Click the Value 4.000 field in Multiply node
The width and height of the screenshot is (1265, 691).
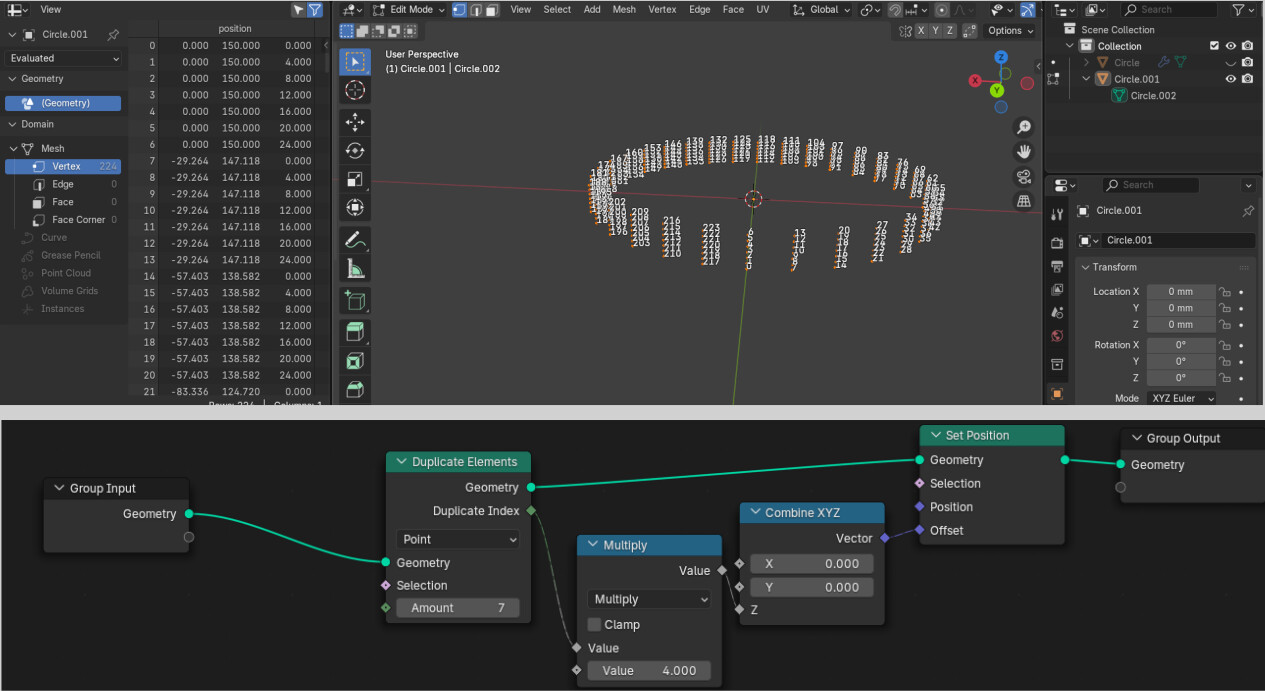click(649, 671)
